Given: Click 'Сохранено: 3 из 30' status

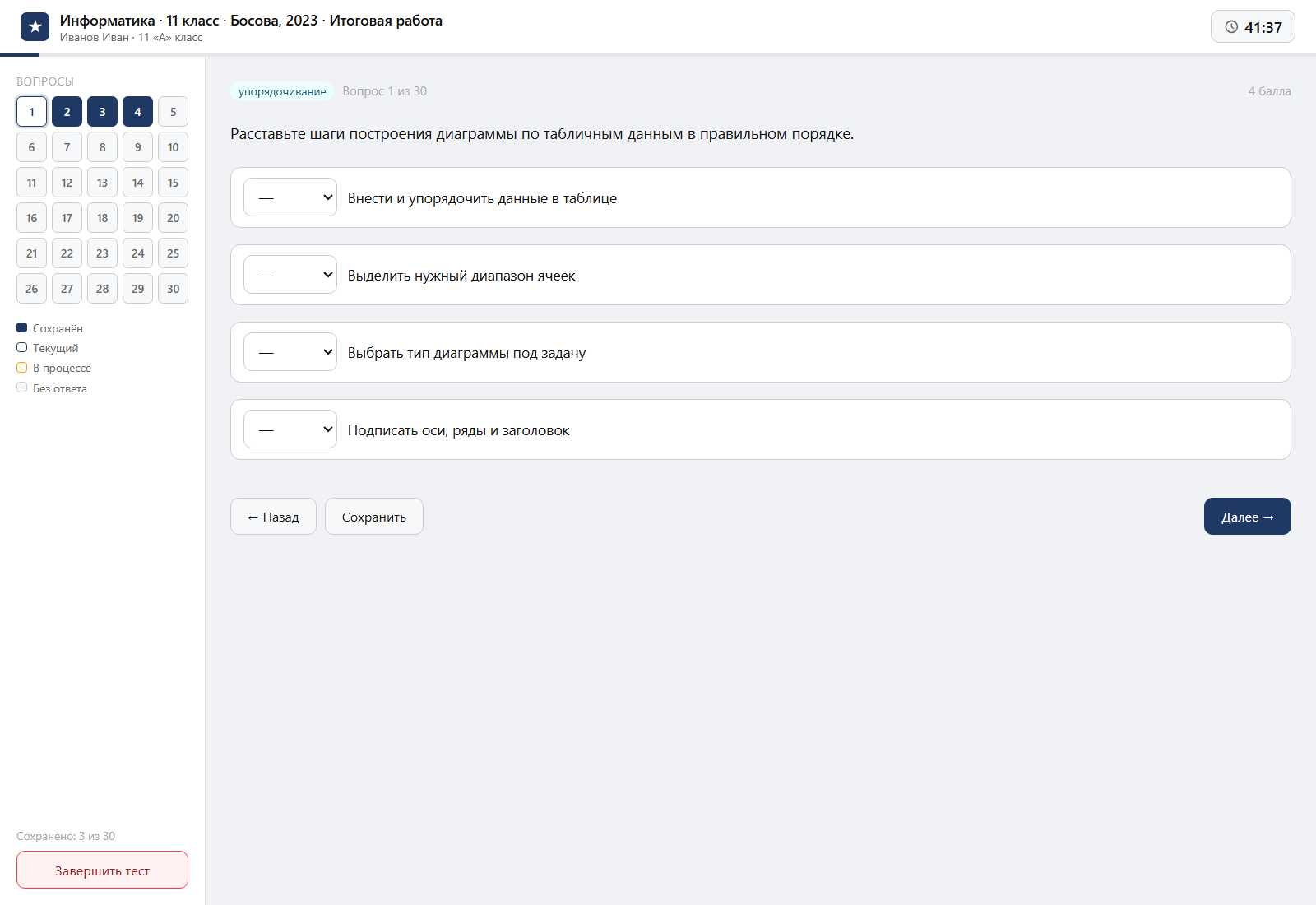Looking at the screenshot, I should click(x=66, y=836).
